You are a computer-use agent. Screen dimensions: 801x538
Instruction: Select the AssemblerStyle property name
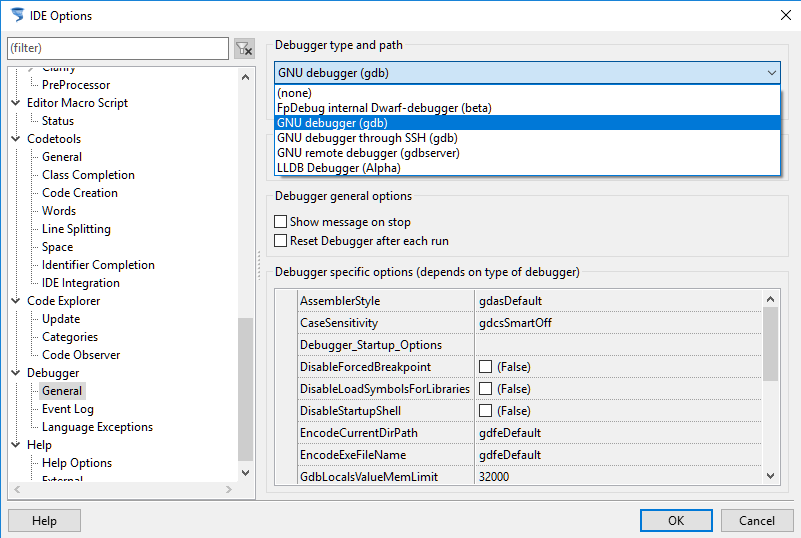340,301
